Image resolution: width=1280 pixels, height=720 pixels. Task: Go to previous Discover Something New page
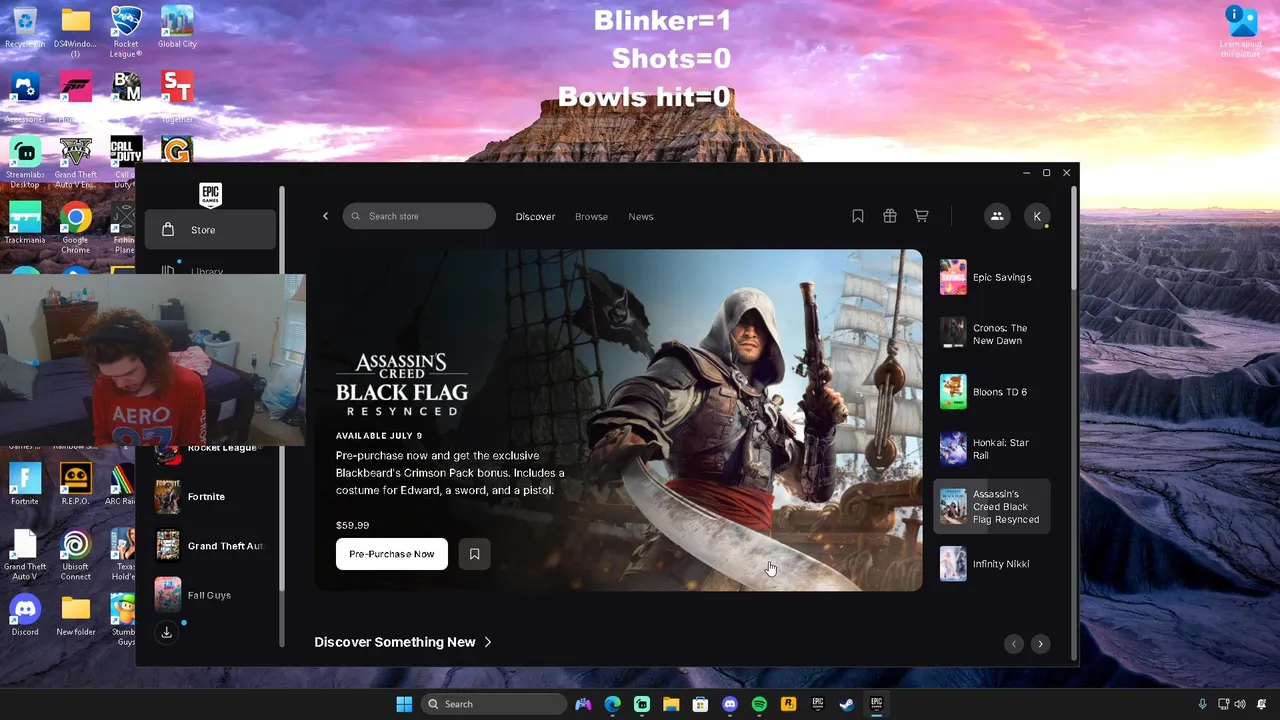(1014, 644)
